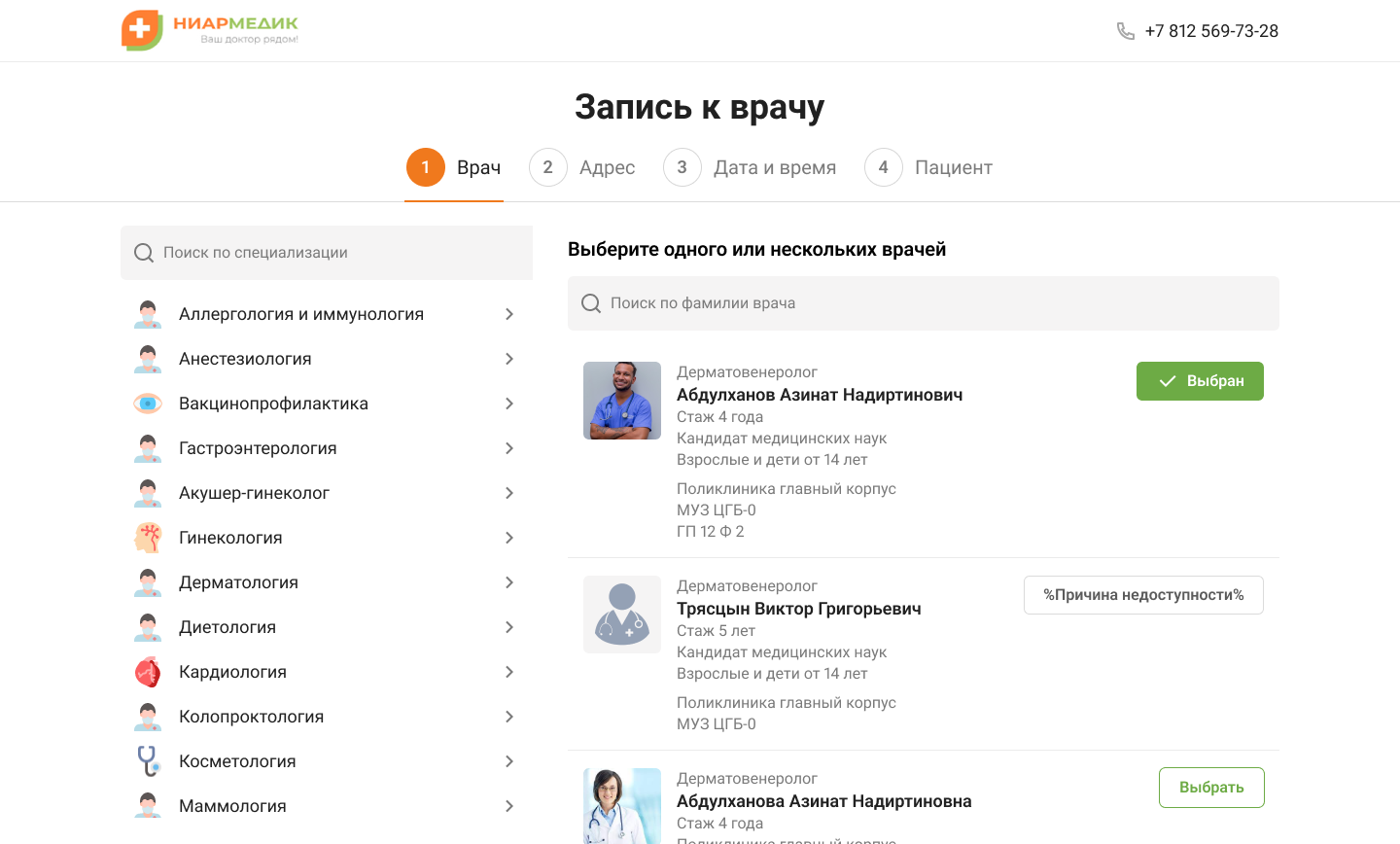Viewport: 1400px width, 844px height.
Task: Click the head icon beside Гинекология
Action: pyautogui.click(x=148, y=538)
